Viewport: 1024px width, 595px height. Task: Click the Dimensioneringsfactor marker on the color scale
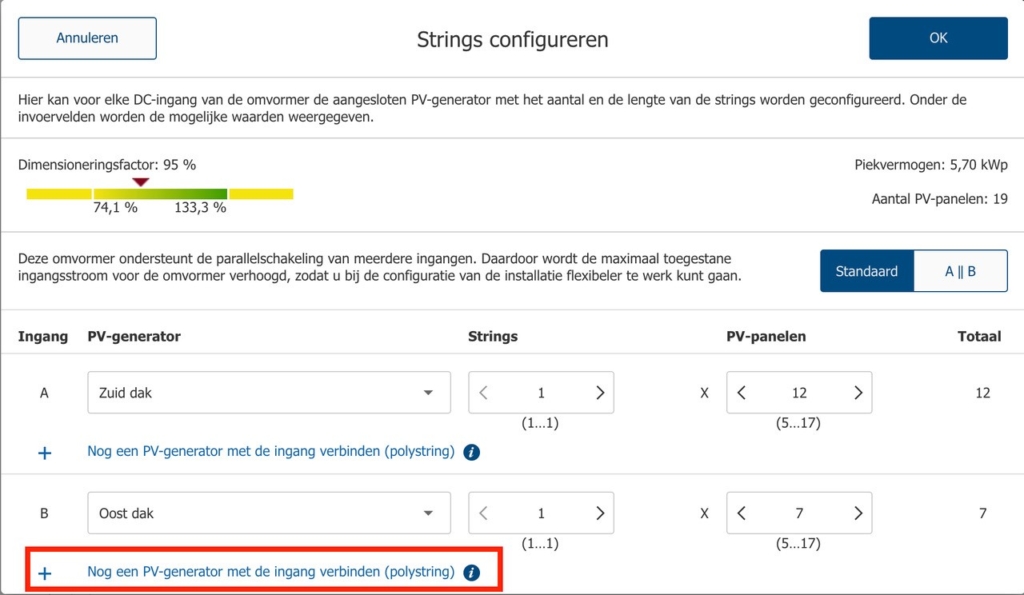[141, 182]
